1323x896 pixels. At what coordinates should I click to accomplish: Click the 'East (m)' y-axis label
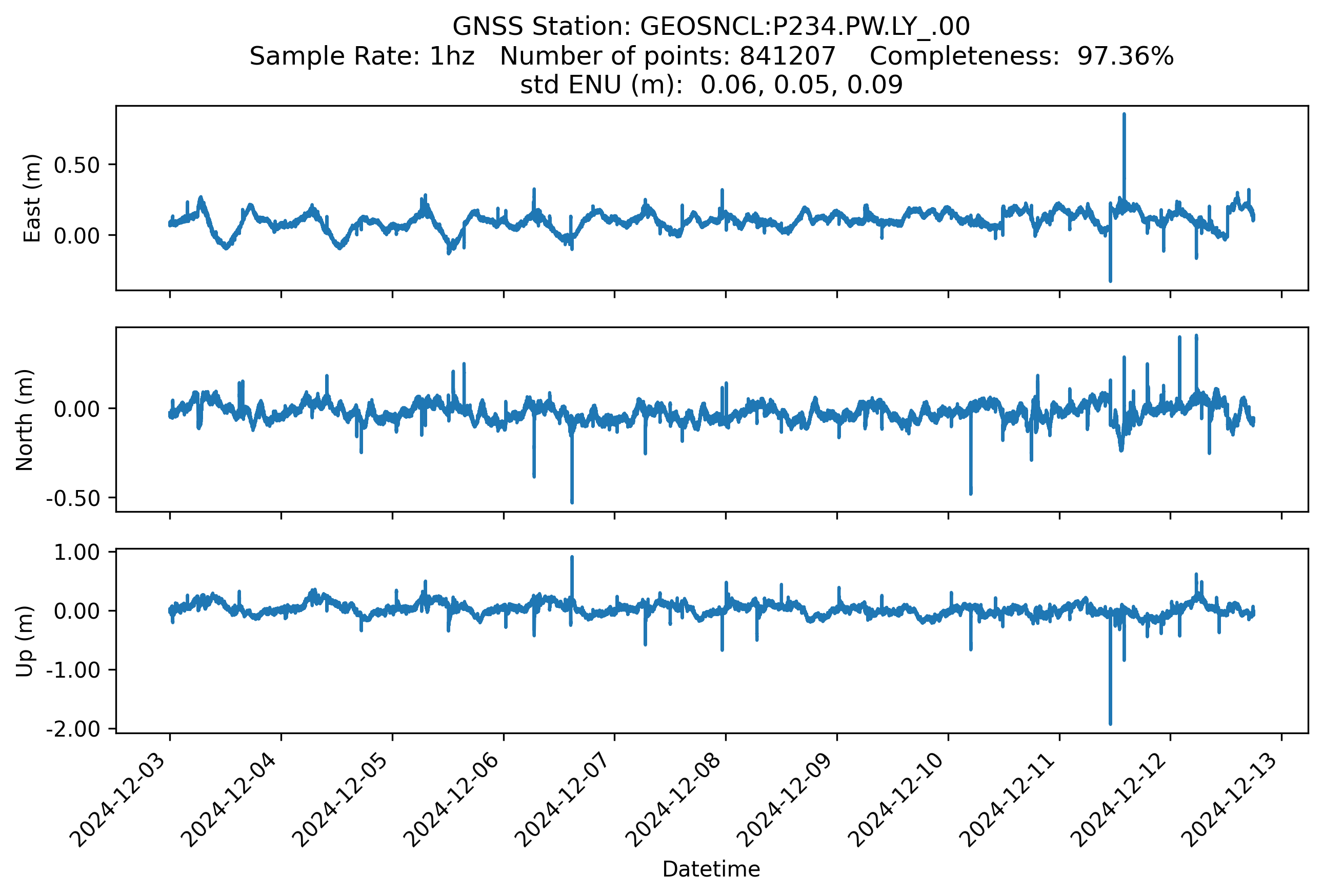click(x=32, y=198)
